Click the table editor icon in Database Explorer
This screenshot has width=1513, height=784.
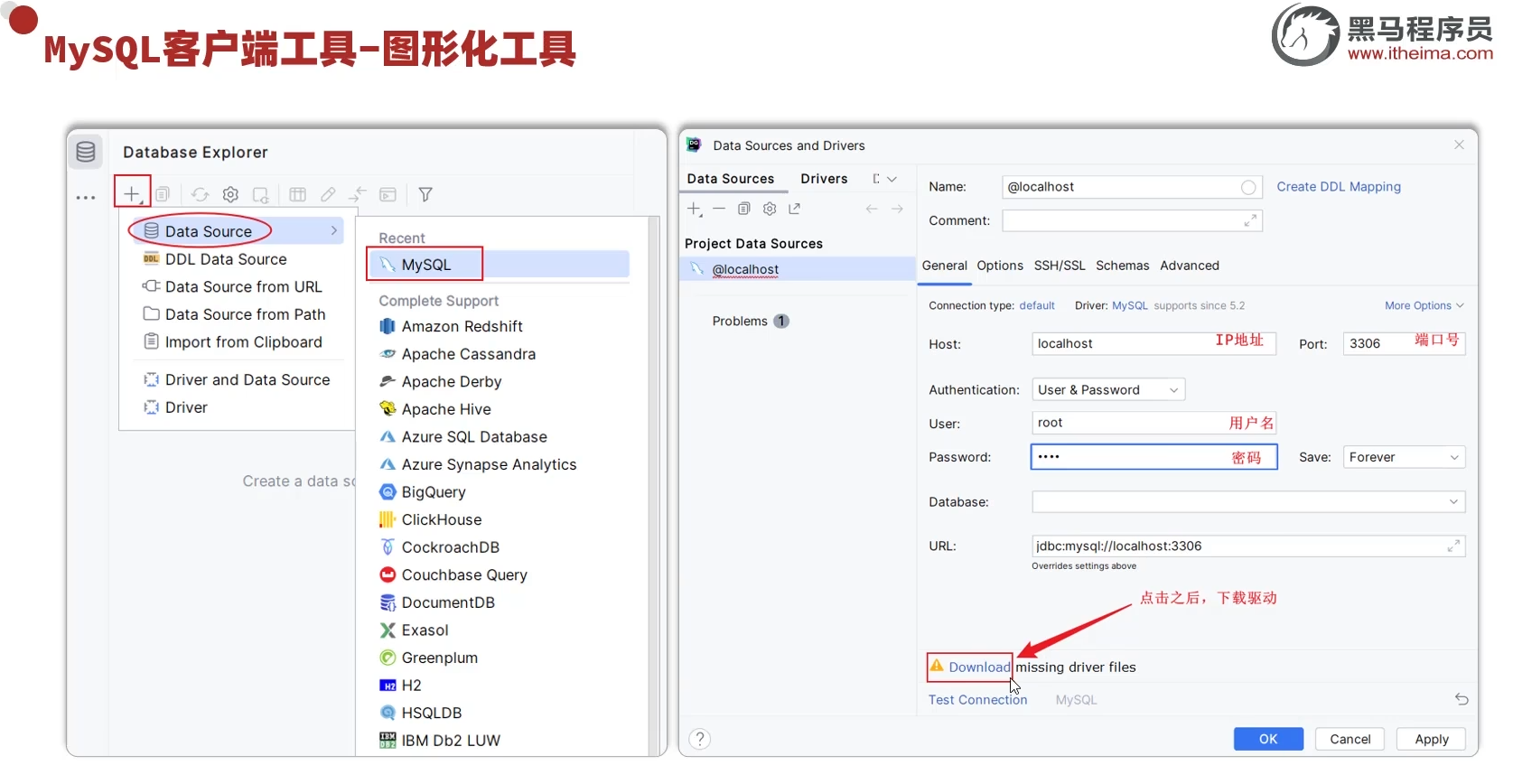coord(297,194)
